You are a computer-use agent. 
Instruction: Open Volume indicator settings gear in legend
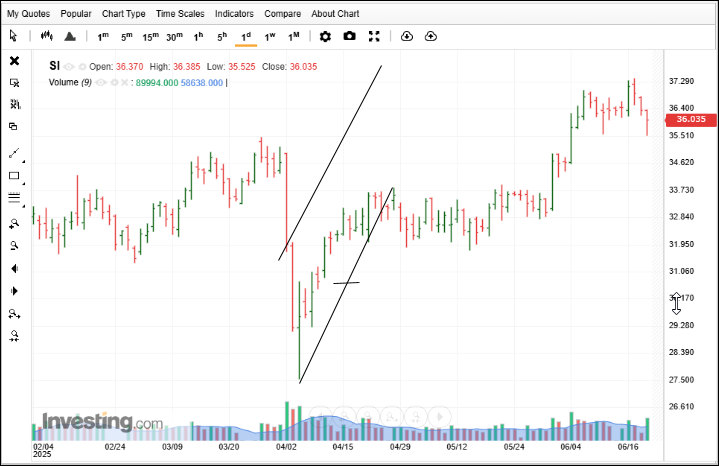coord(114,83)
